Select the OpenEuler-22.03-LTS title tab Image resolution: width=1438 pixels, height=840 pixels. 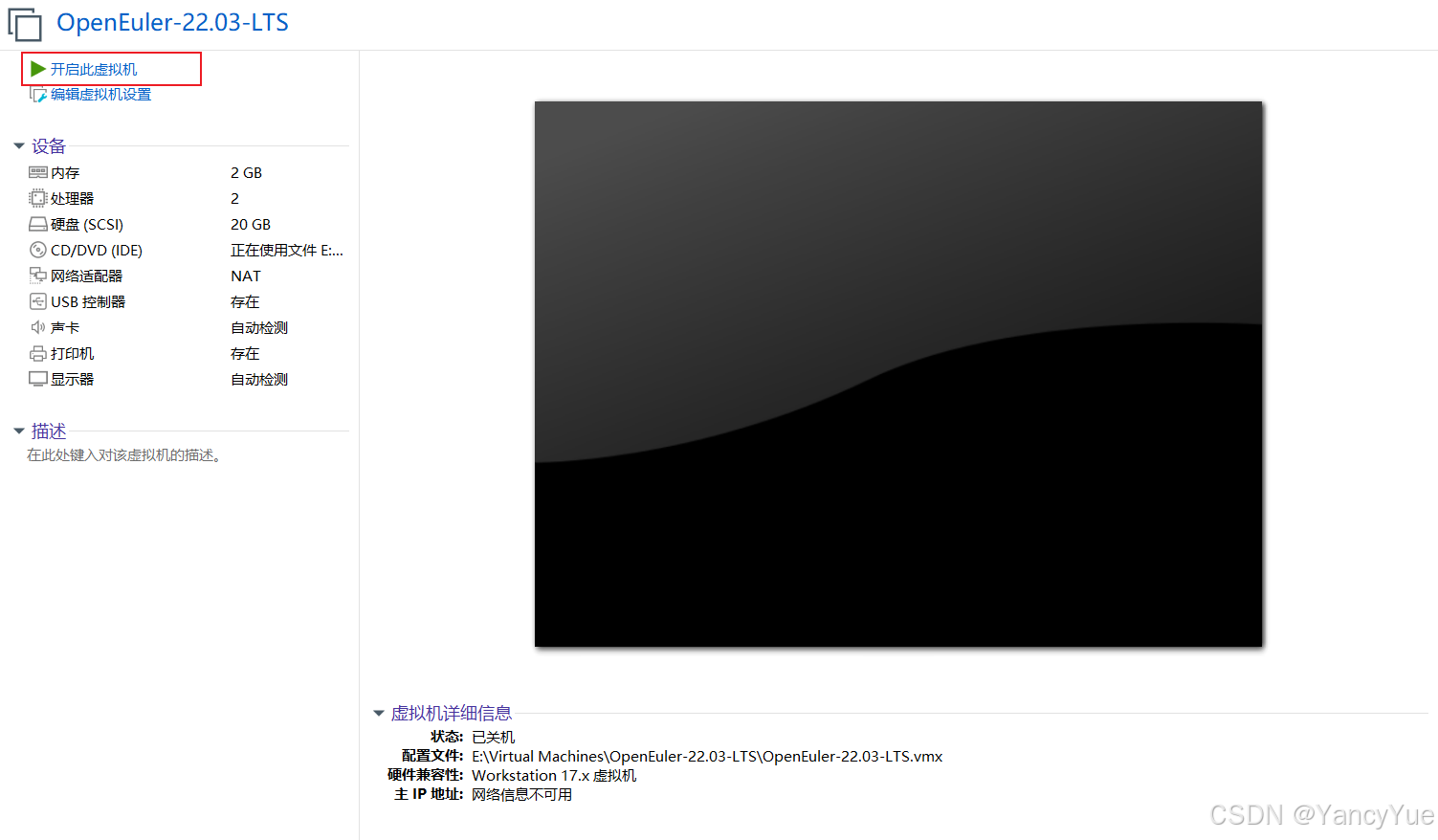click(x=172, y=23)
